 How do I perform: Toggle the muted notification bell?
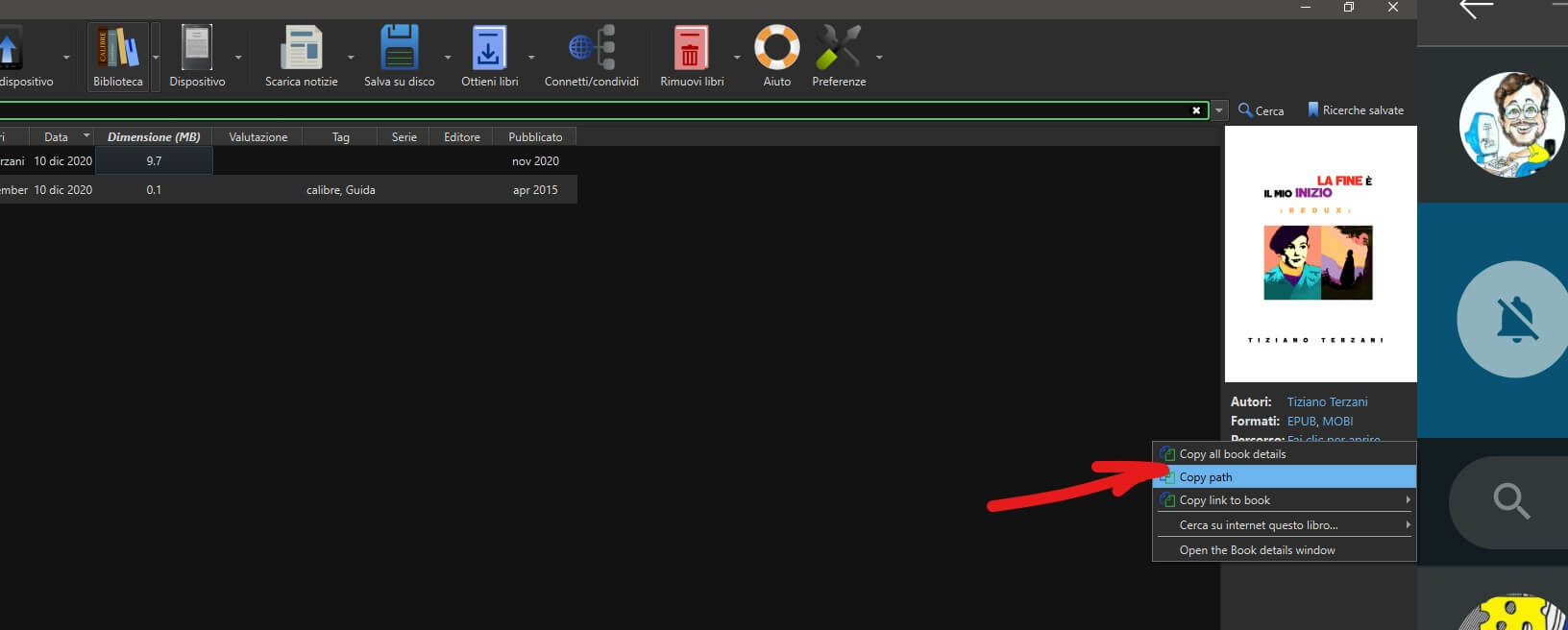1512,319
